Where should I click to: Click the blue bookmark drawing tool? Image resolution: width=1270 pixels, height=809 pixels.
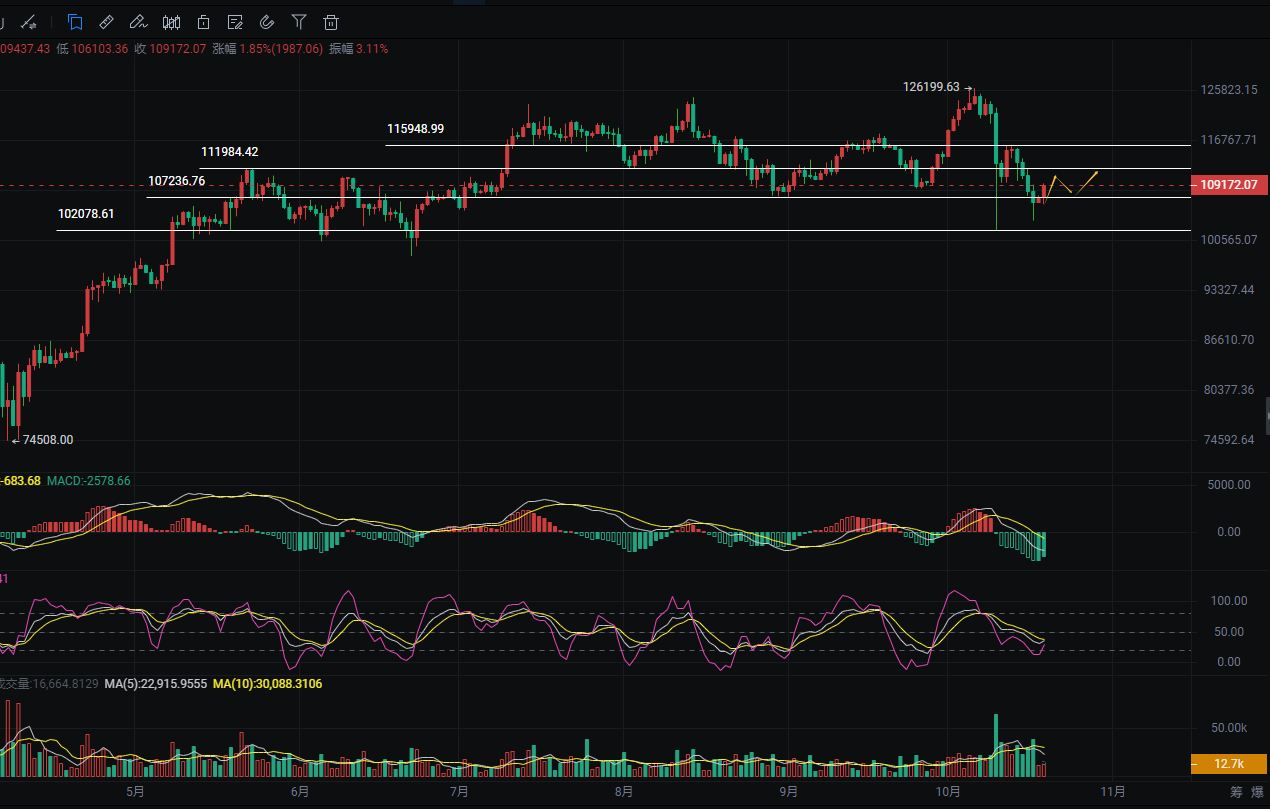75,21
